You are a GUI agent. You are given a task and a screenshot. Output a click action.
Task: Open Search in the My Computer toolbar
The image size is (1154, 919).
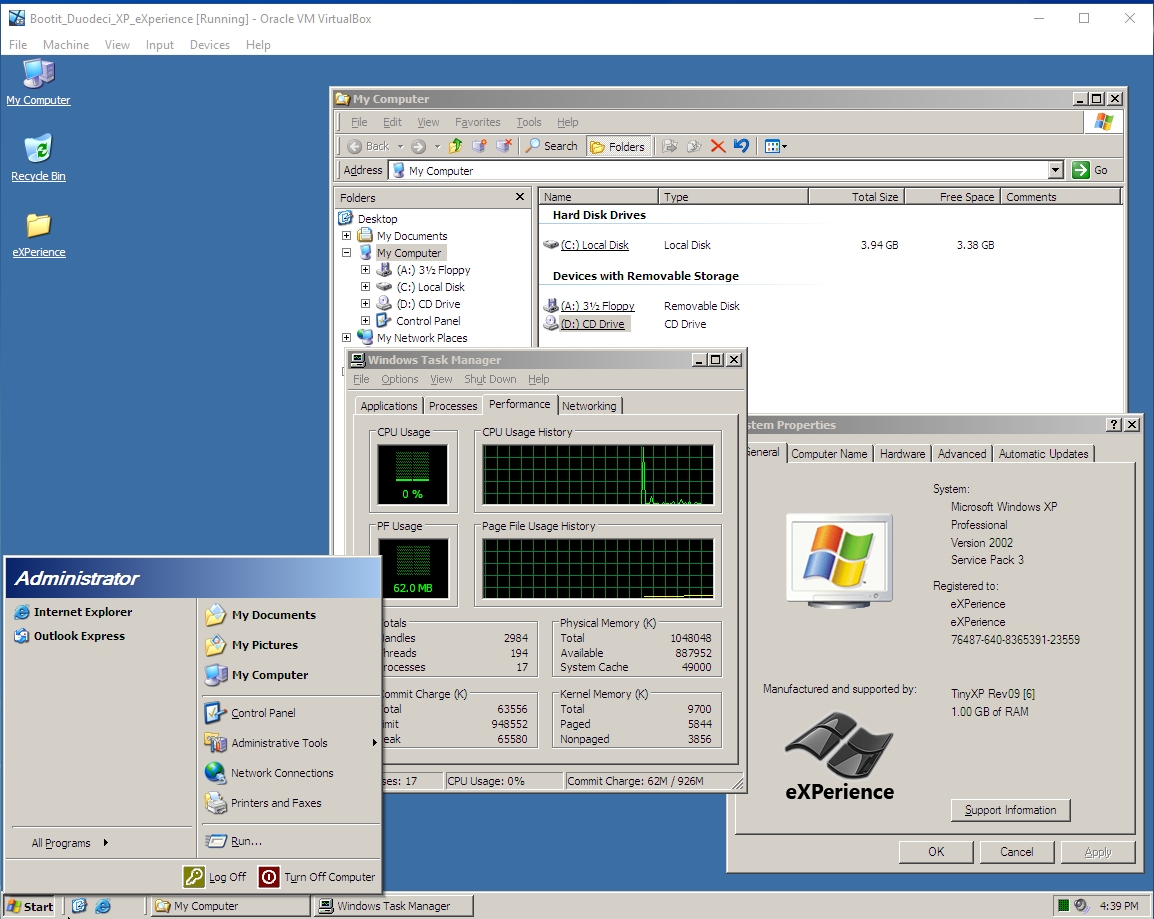click(x=551, y=146)
